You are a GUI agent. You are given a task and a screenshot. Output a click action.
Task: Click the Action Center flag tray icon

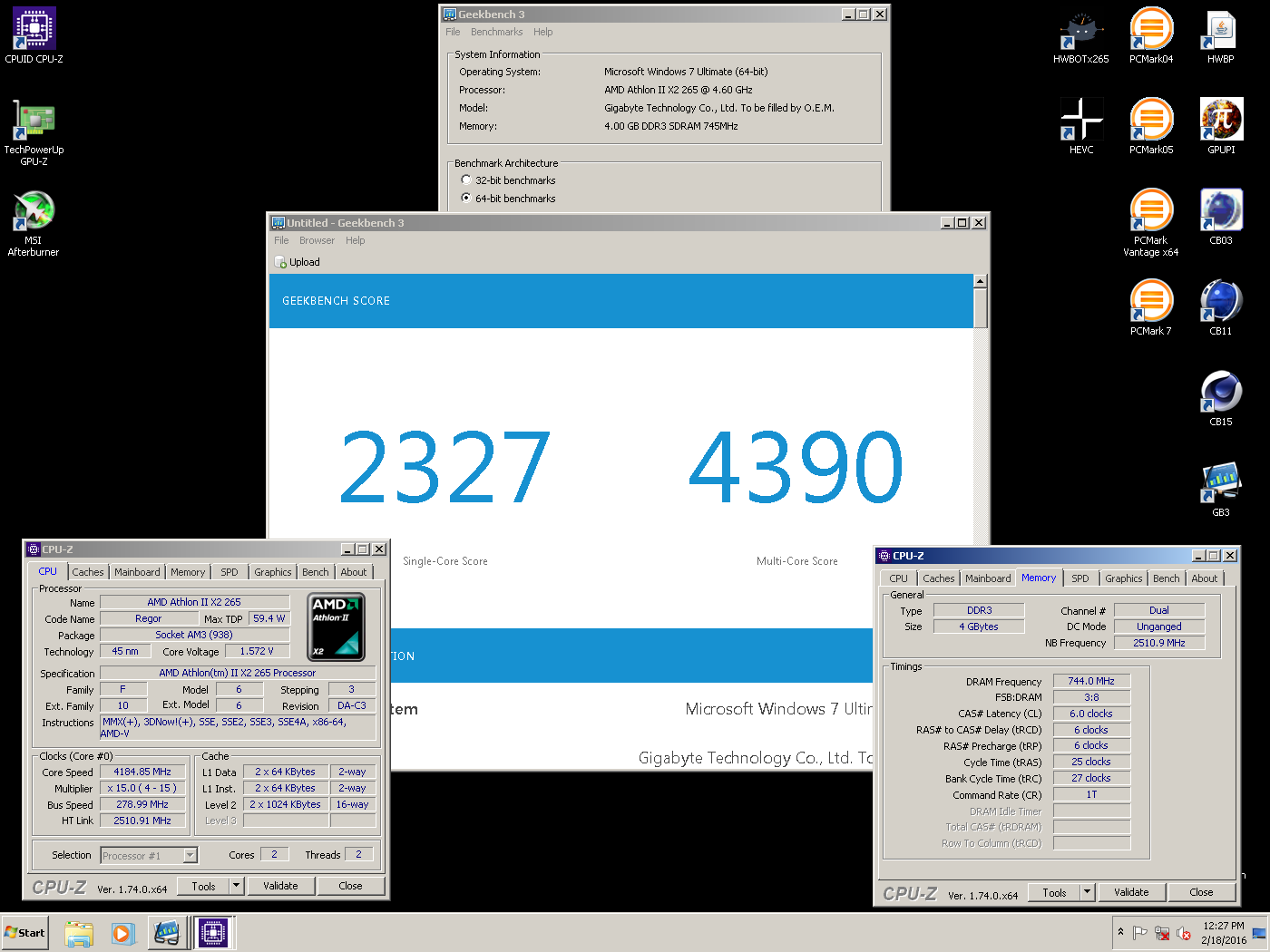pos(1140,933)
